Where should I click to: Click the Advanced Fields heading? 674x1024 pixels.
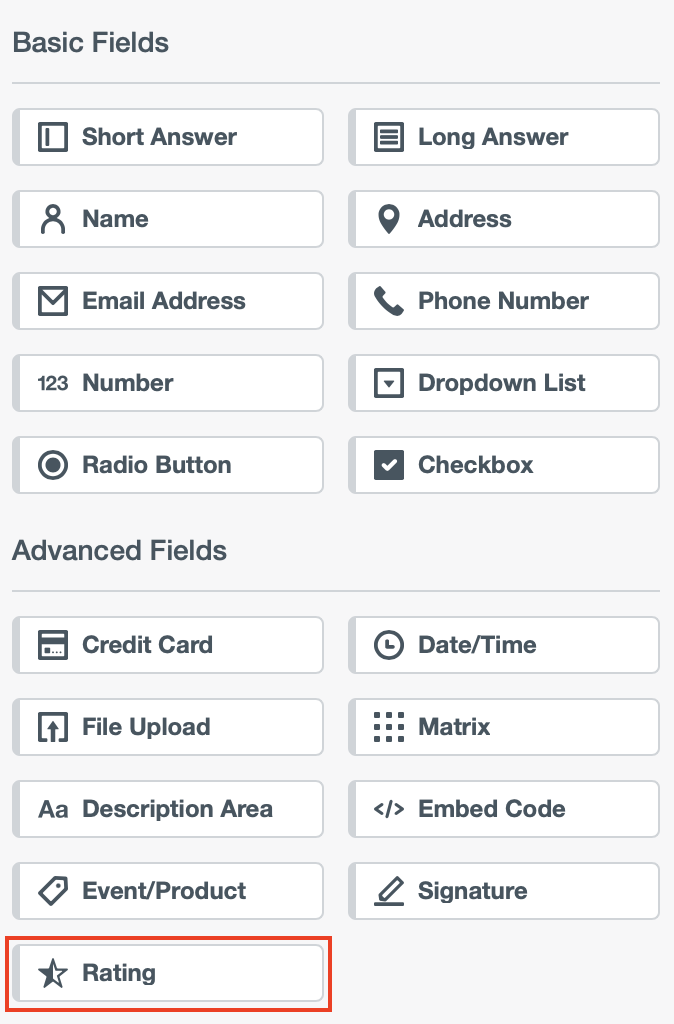pos(120,551)
